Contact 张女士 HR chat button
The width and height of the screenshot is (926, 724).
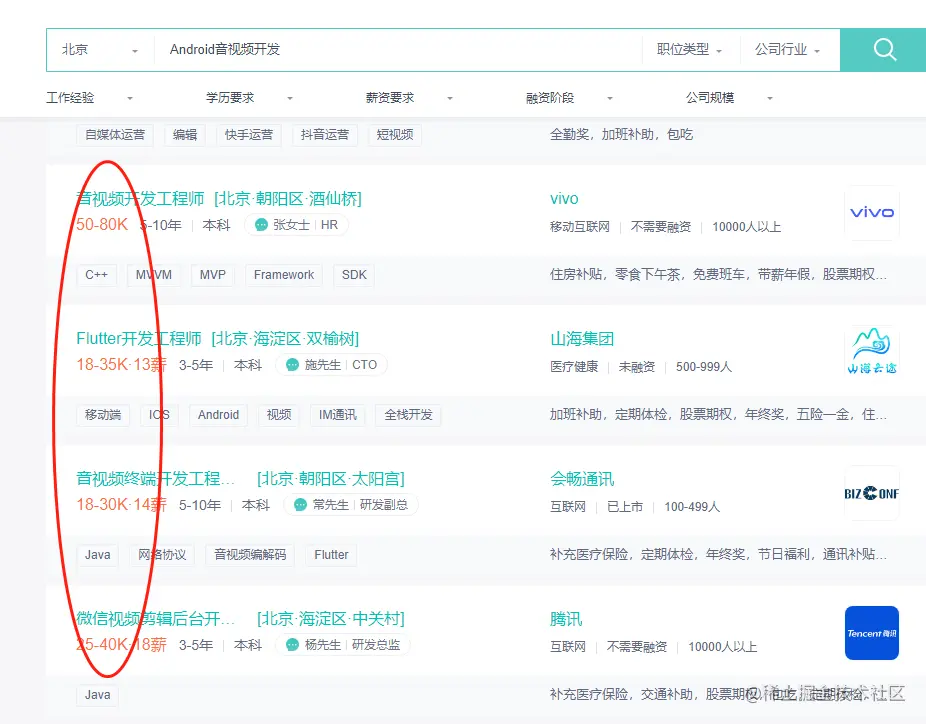(x=296, y=225)
